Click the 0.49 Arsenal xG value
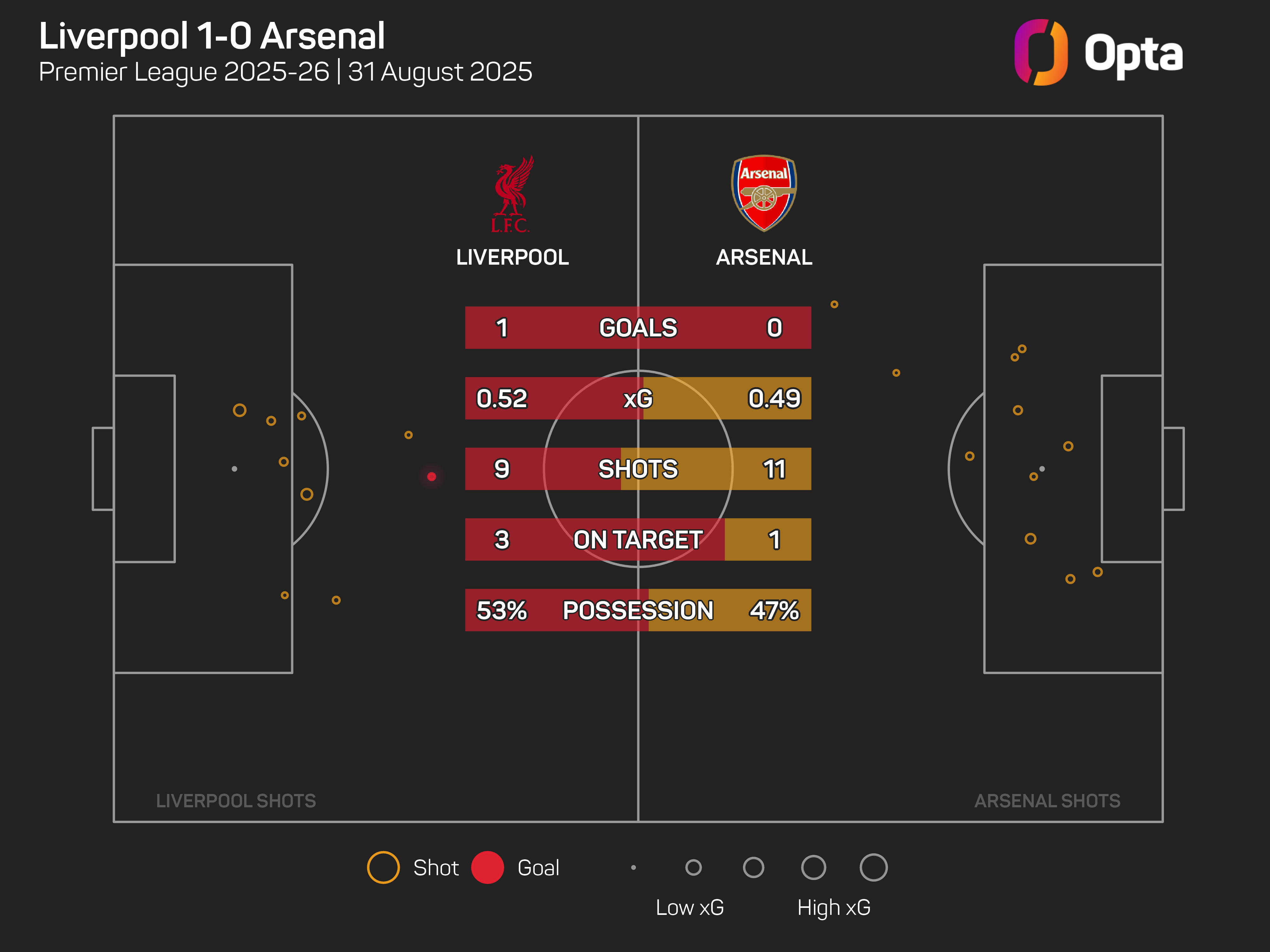1270x952 pixels. tap(774, 398)
